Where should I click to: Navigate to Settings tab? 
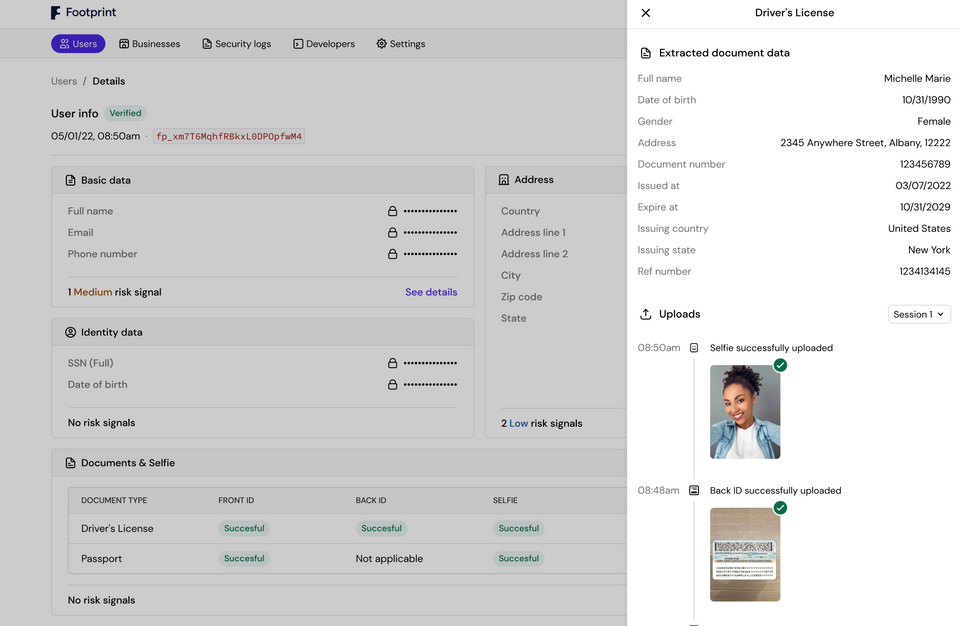(x=400, y=44)
